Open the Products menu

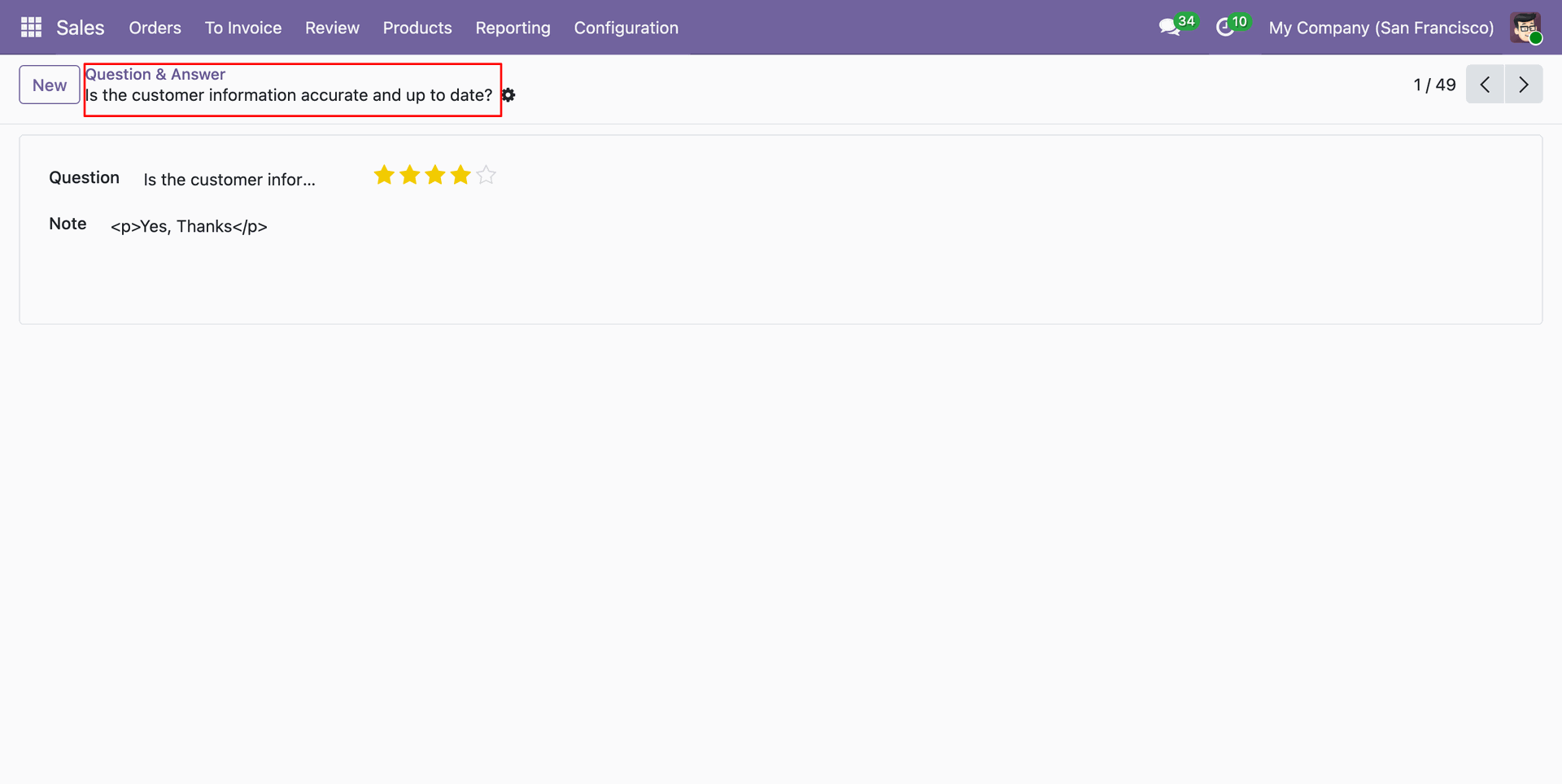tap(417, 28)
